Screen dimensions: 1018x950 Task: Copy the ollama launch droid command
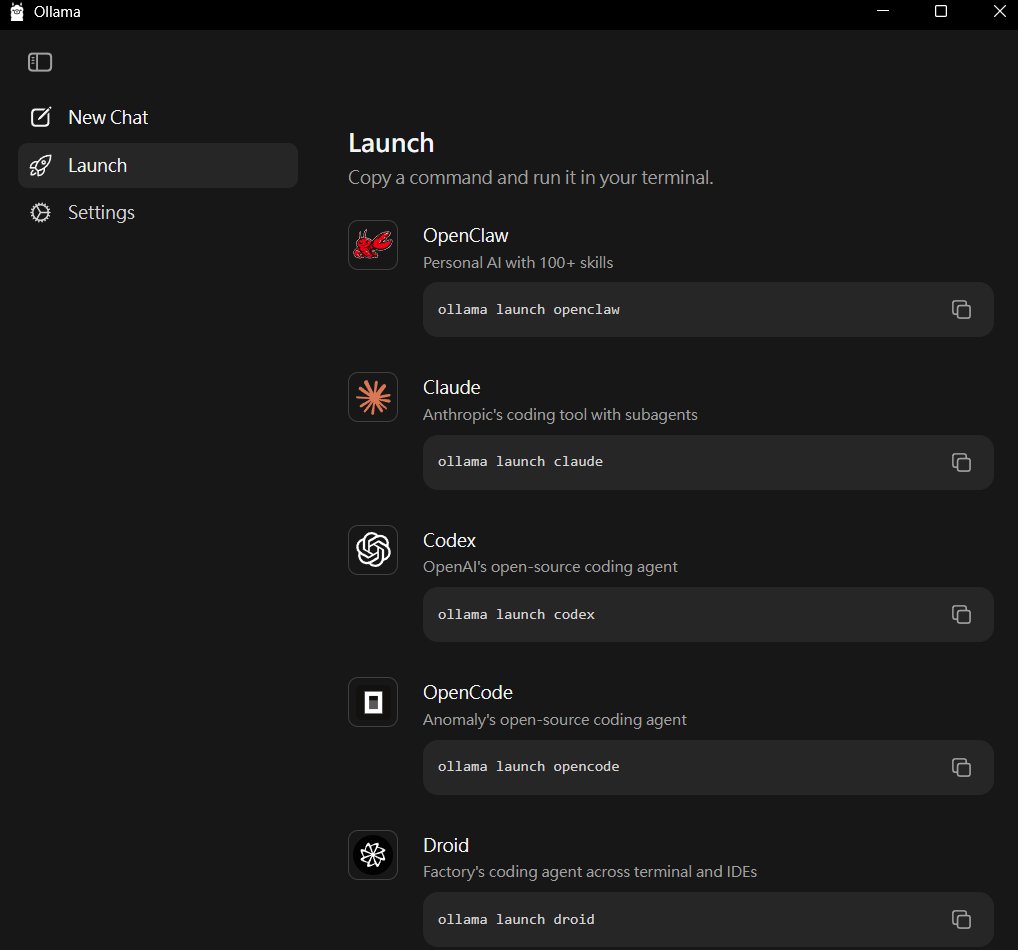coord(961,919)
